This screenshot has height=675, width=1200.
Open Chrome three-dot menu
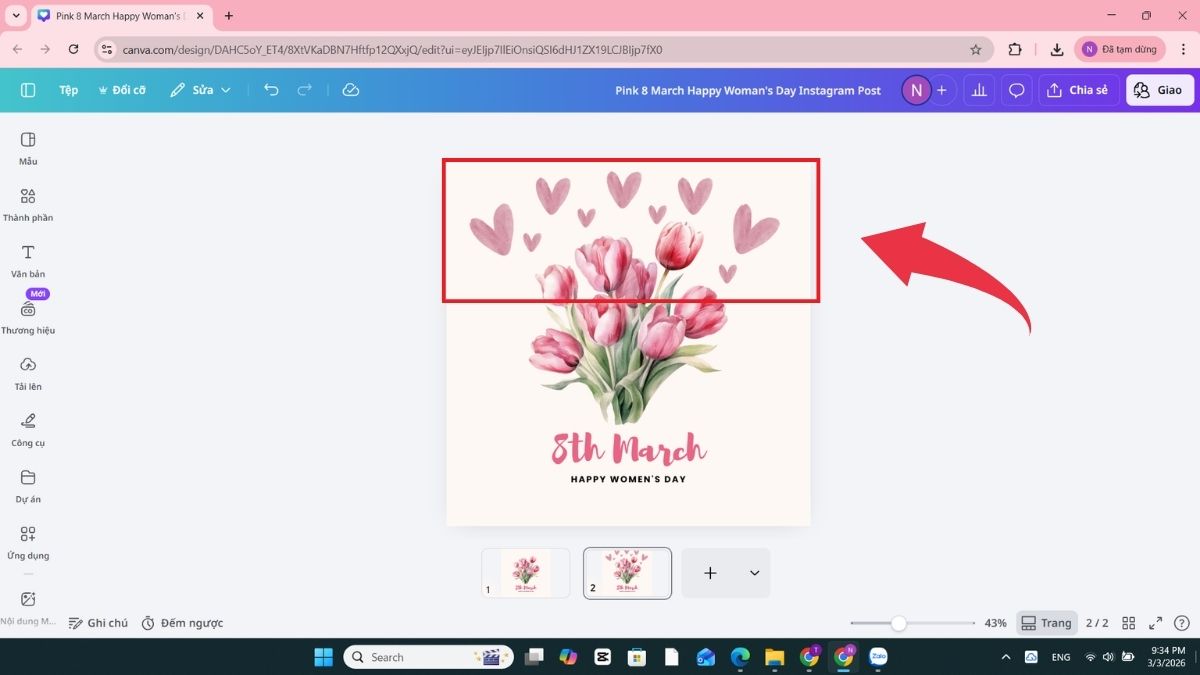pyautogui.click(x=1182, y=49)
